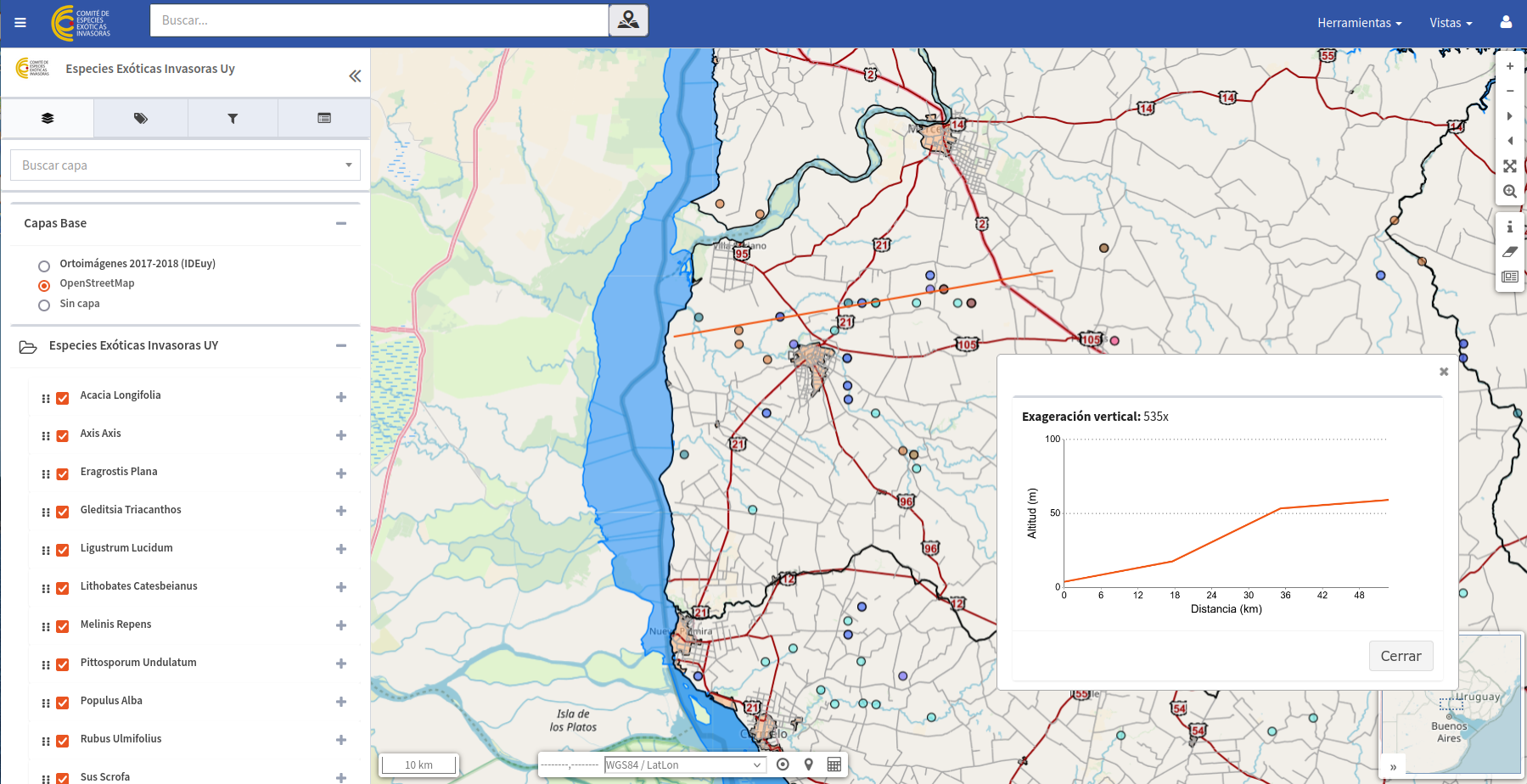Uncheck the Acacia Longifolia layer
1527x784 pixels.
(x=63, y=398)
